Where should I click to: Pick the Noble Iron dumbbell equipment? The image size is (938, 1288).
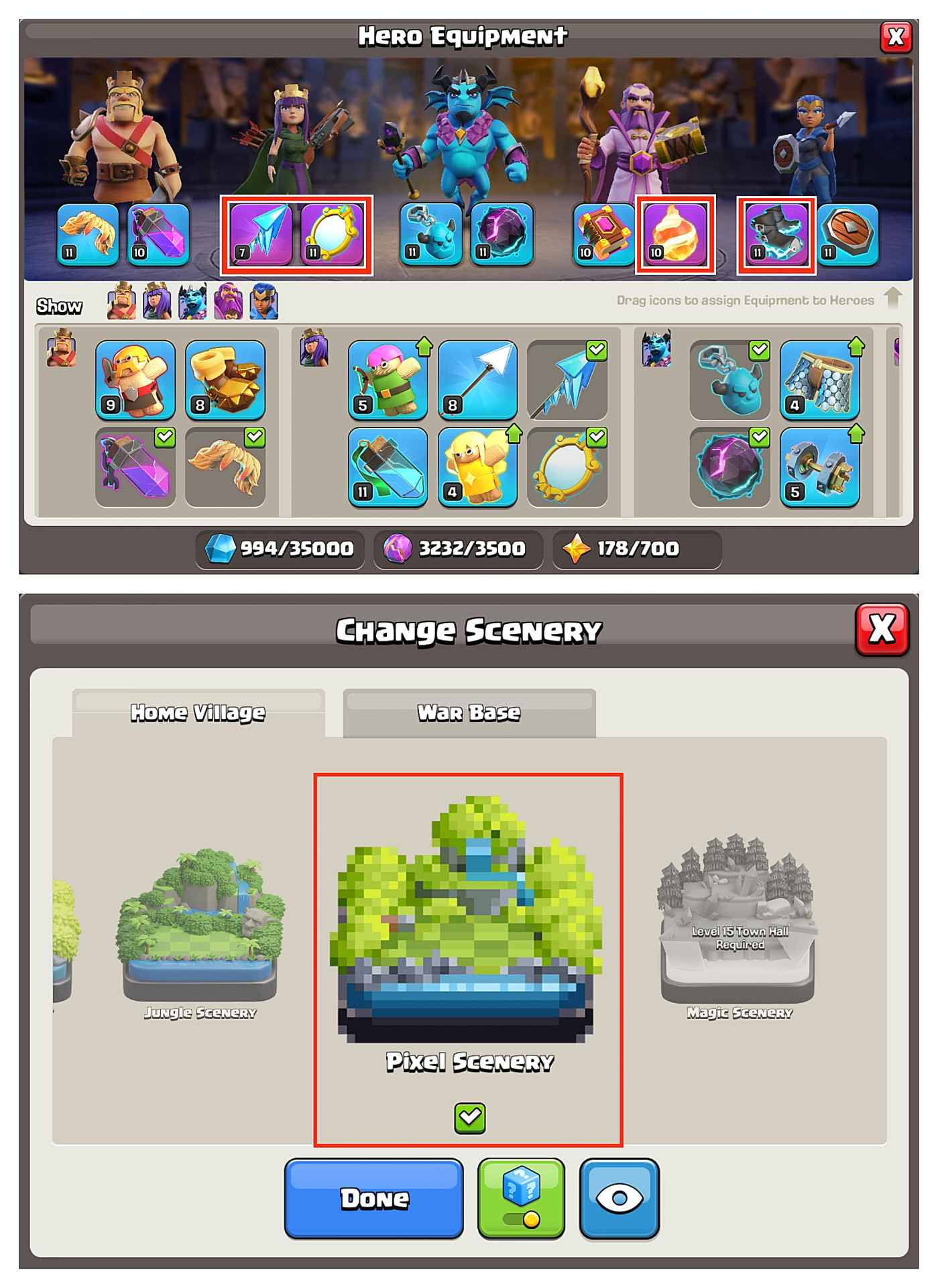pyautogui.click(x=819, y=468)
